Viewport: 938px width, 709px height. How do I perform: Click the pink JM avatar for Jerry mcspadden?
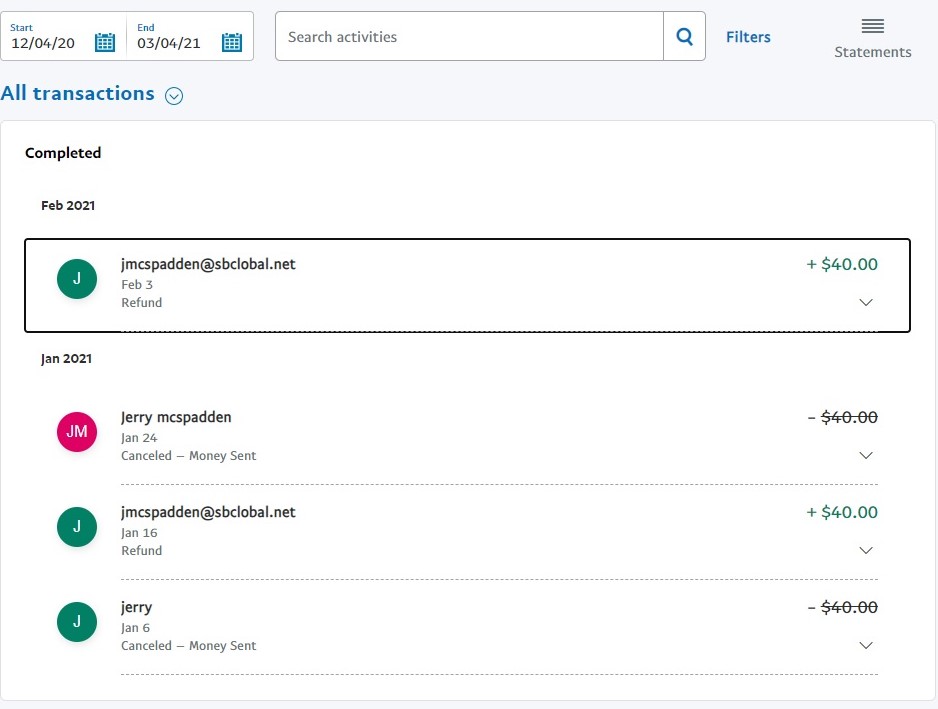point(77,431)
